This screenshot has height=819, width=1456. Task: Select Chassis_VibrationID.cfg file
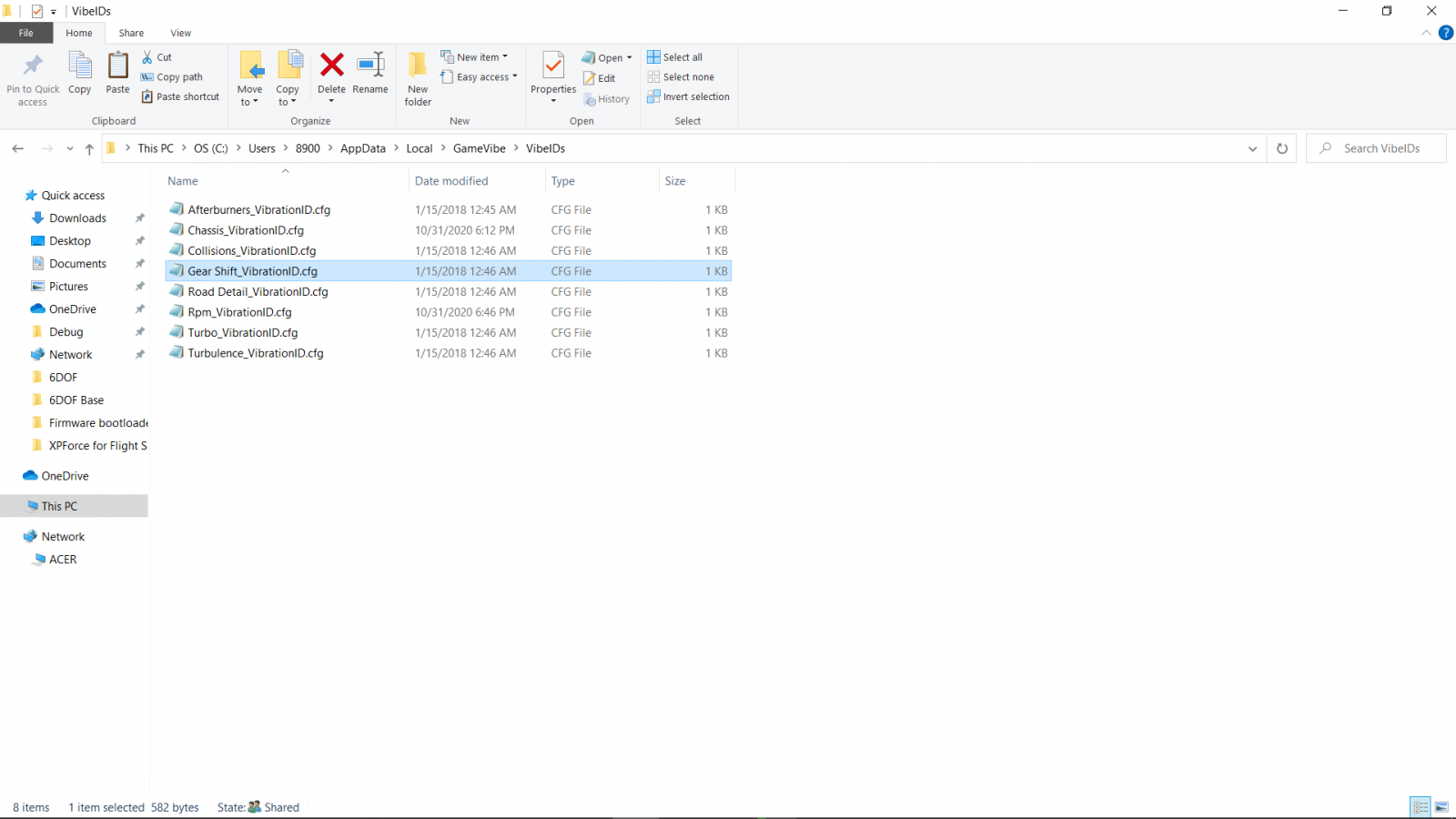(x=448, y=230)
